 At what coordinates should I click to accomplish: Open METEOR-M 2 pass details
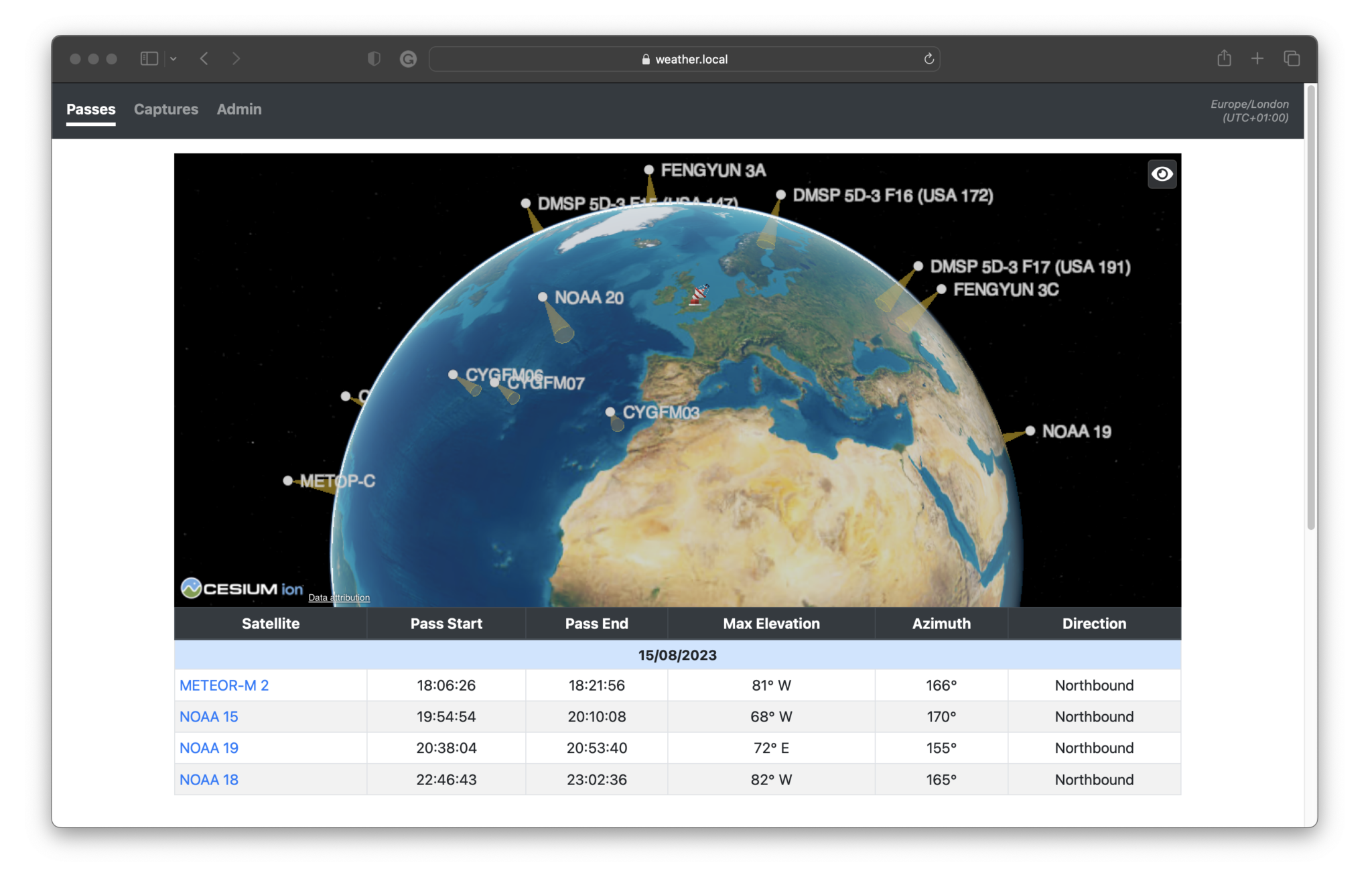[x=224, y=685]
